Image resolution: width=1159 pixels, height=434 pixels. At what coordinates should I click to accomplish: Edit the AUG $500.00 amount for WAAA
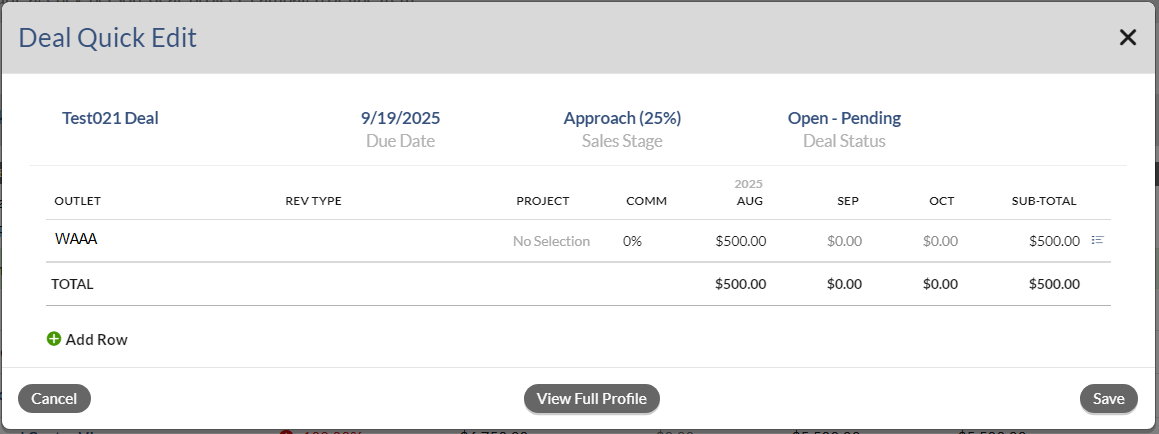741,241
